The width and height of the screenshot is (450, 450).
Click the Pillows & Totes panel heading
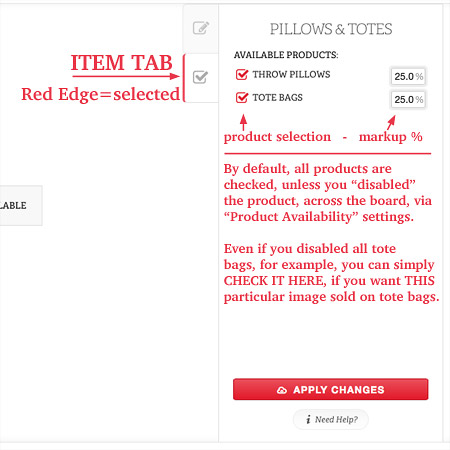[331, 29]
